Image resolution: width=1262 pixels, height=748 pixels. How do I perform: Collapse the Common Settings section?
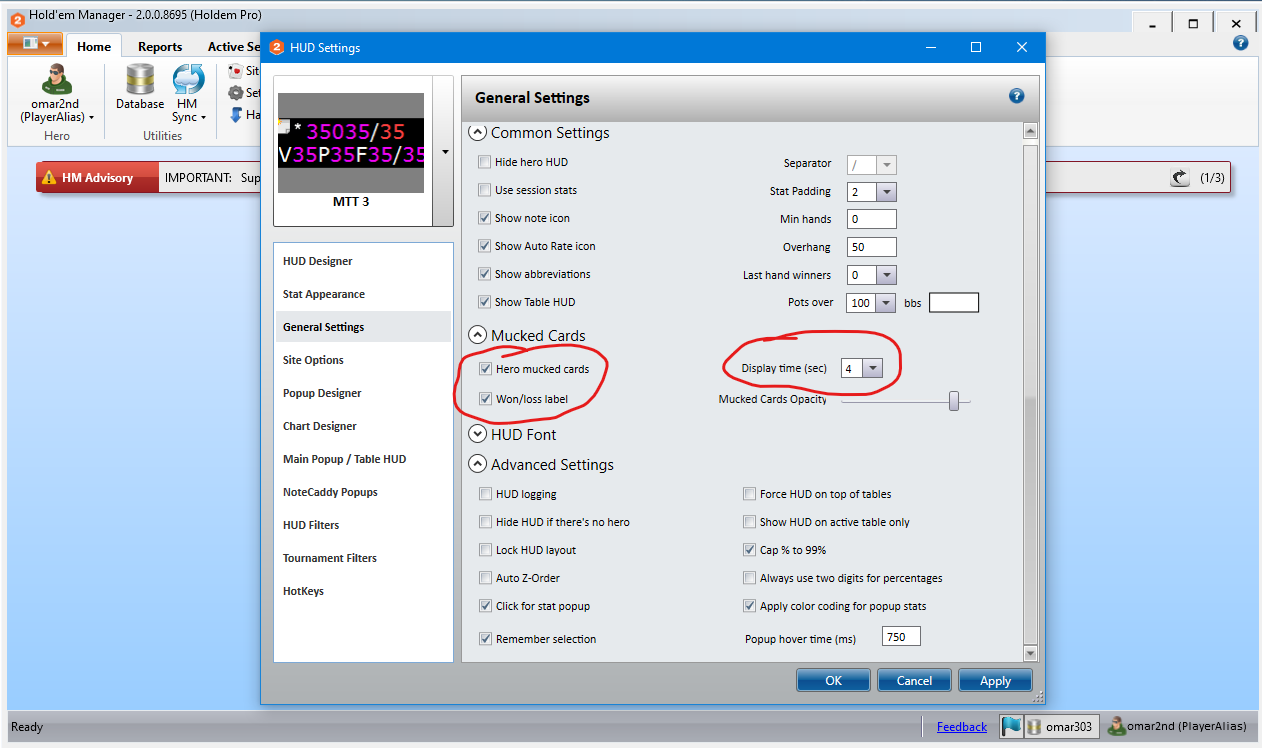click(x=477, y=133)
